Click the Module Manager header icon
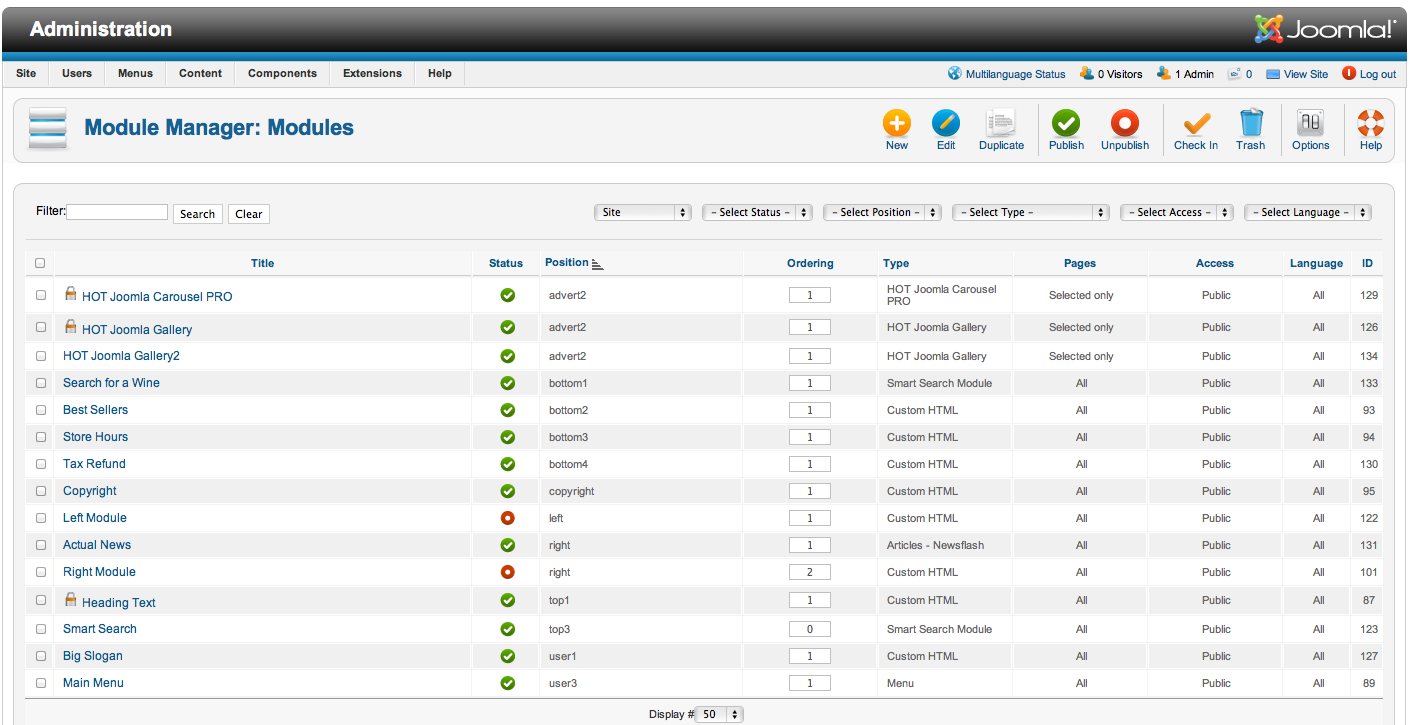The image size is (1413, 725). tap(48, 129)
